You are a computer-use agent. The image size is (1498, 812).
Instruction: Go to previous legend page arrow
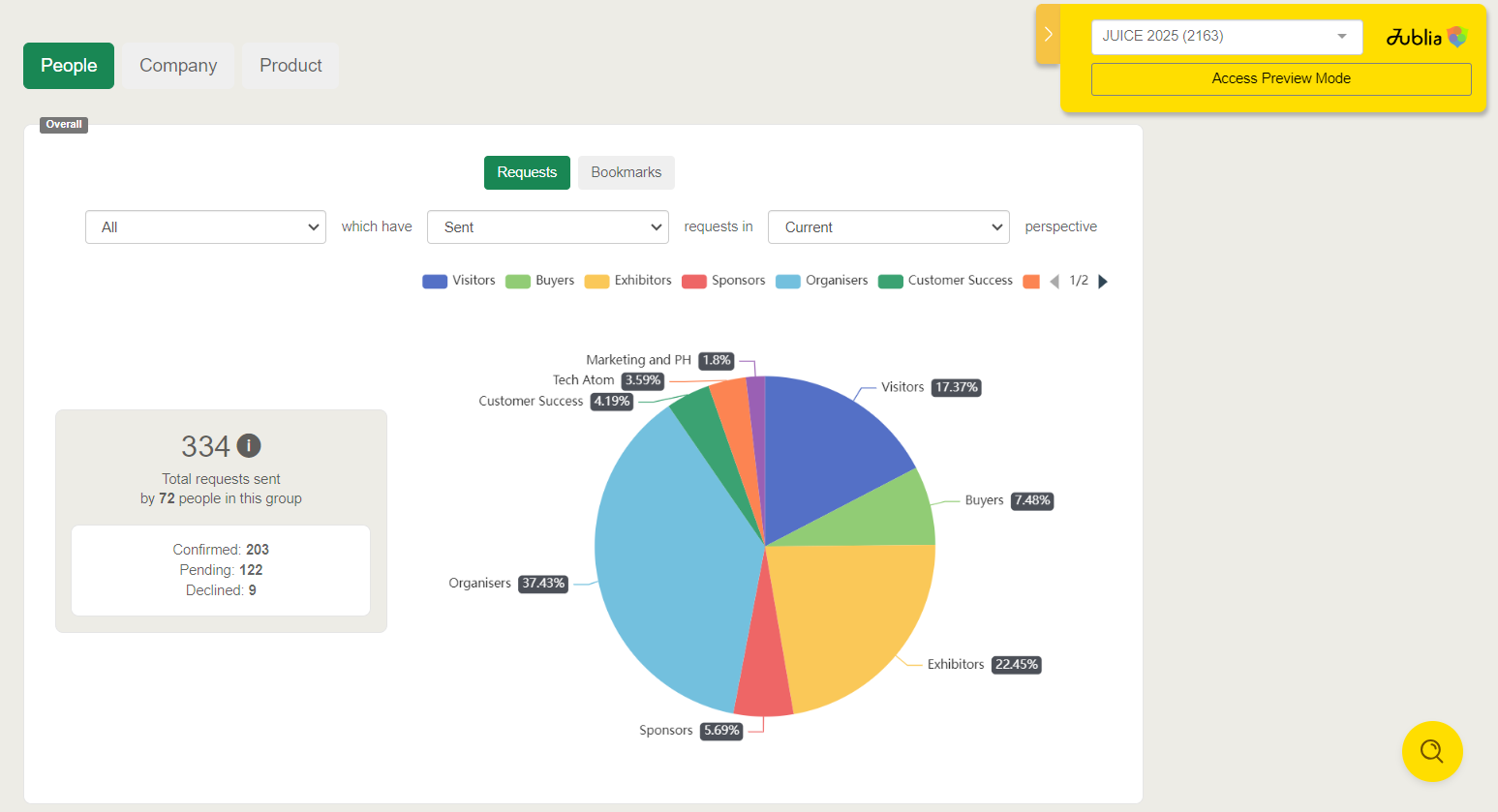pos(1055,282)
